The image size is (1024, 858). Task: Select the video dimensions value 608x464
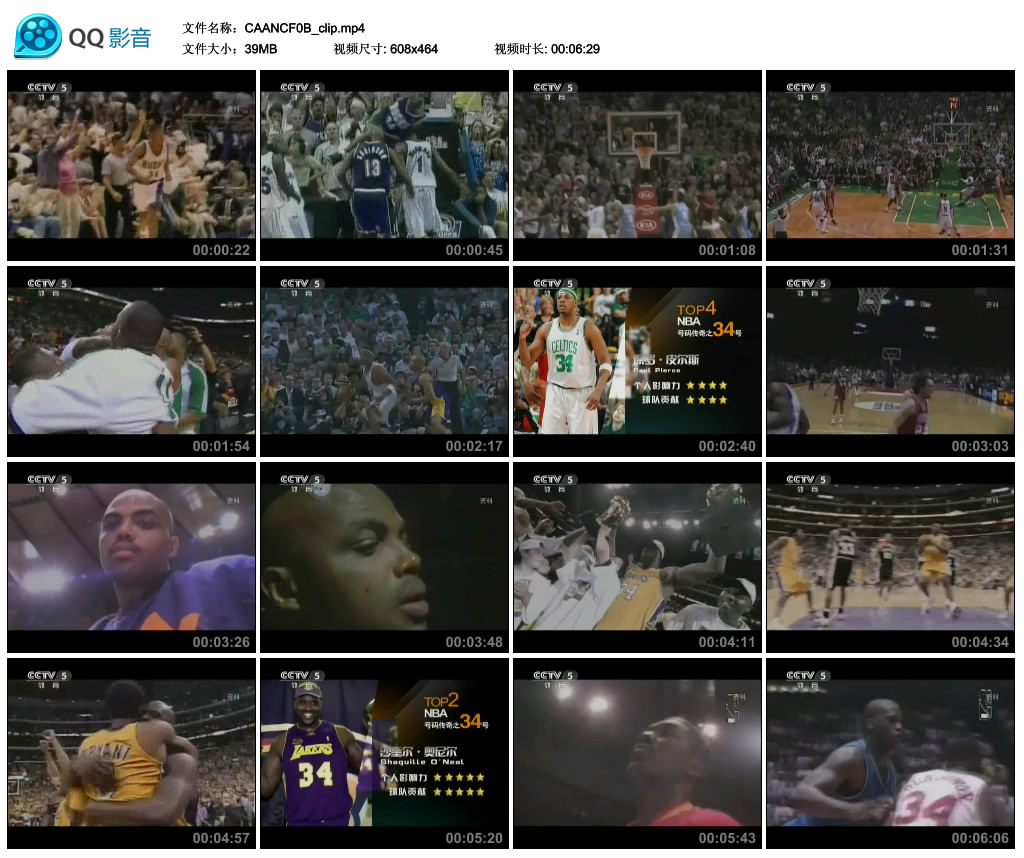point(413,49)
